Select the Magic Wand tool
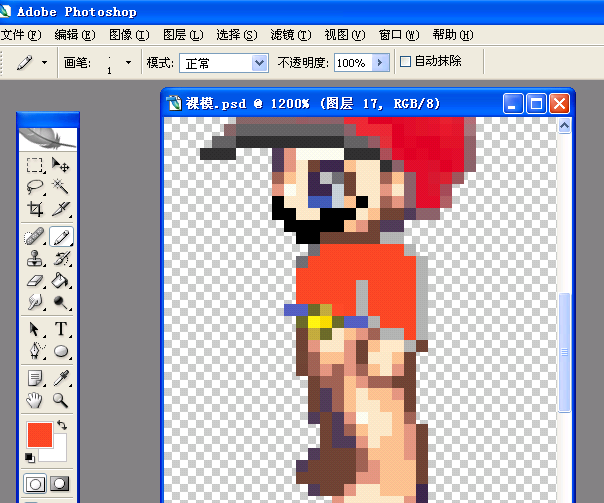This screenshot has height=503, width=604. tap(60, 187)
